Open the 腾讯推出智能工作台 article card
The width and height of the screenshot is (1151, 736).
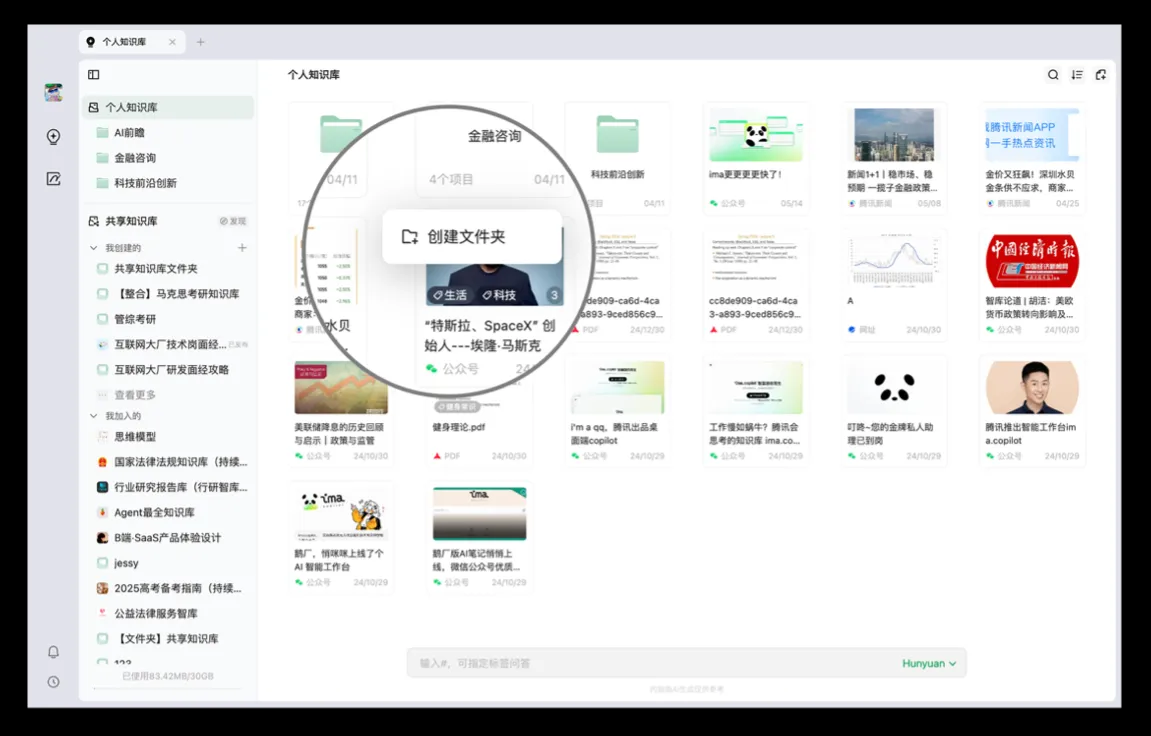pyautogui.click(x=1032, y=411)
